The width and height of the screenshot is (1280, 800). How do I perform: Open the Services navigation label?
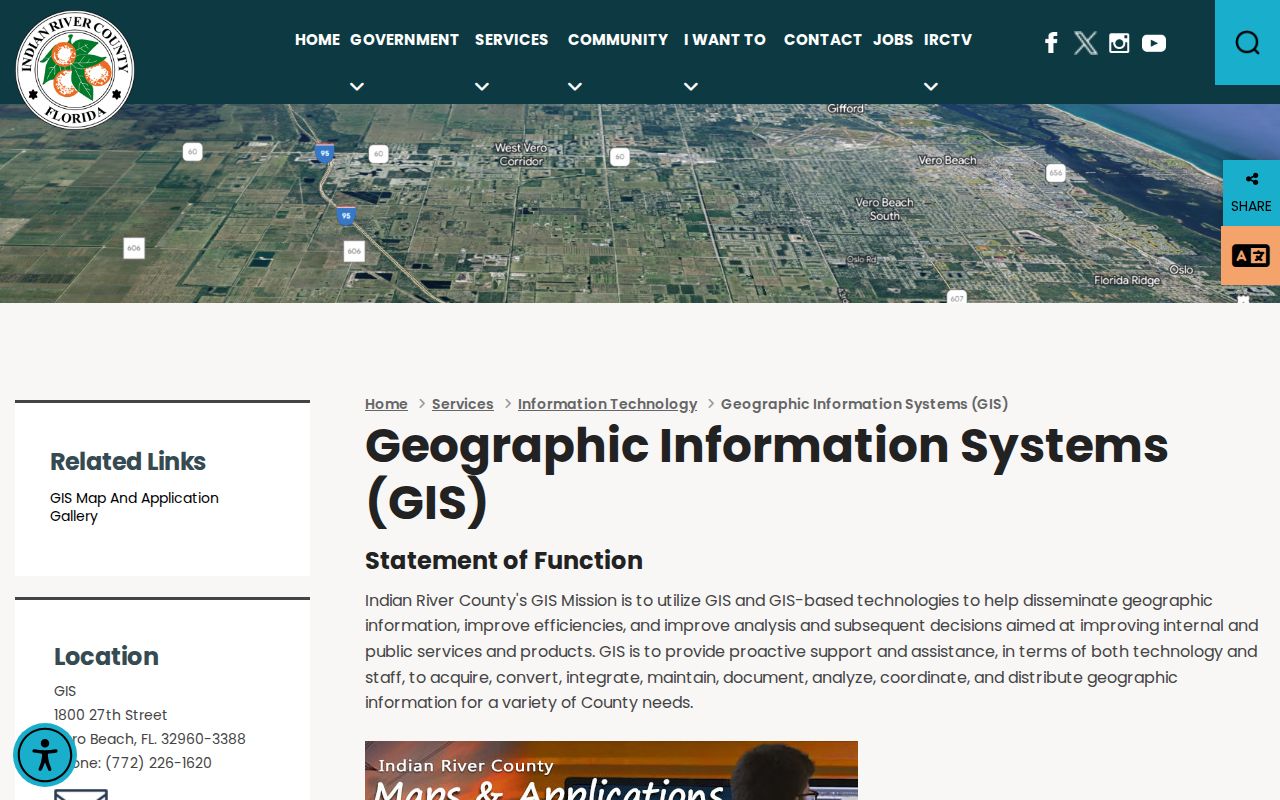[x=511, y=40]
